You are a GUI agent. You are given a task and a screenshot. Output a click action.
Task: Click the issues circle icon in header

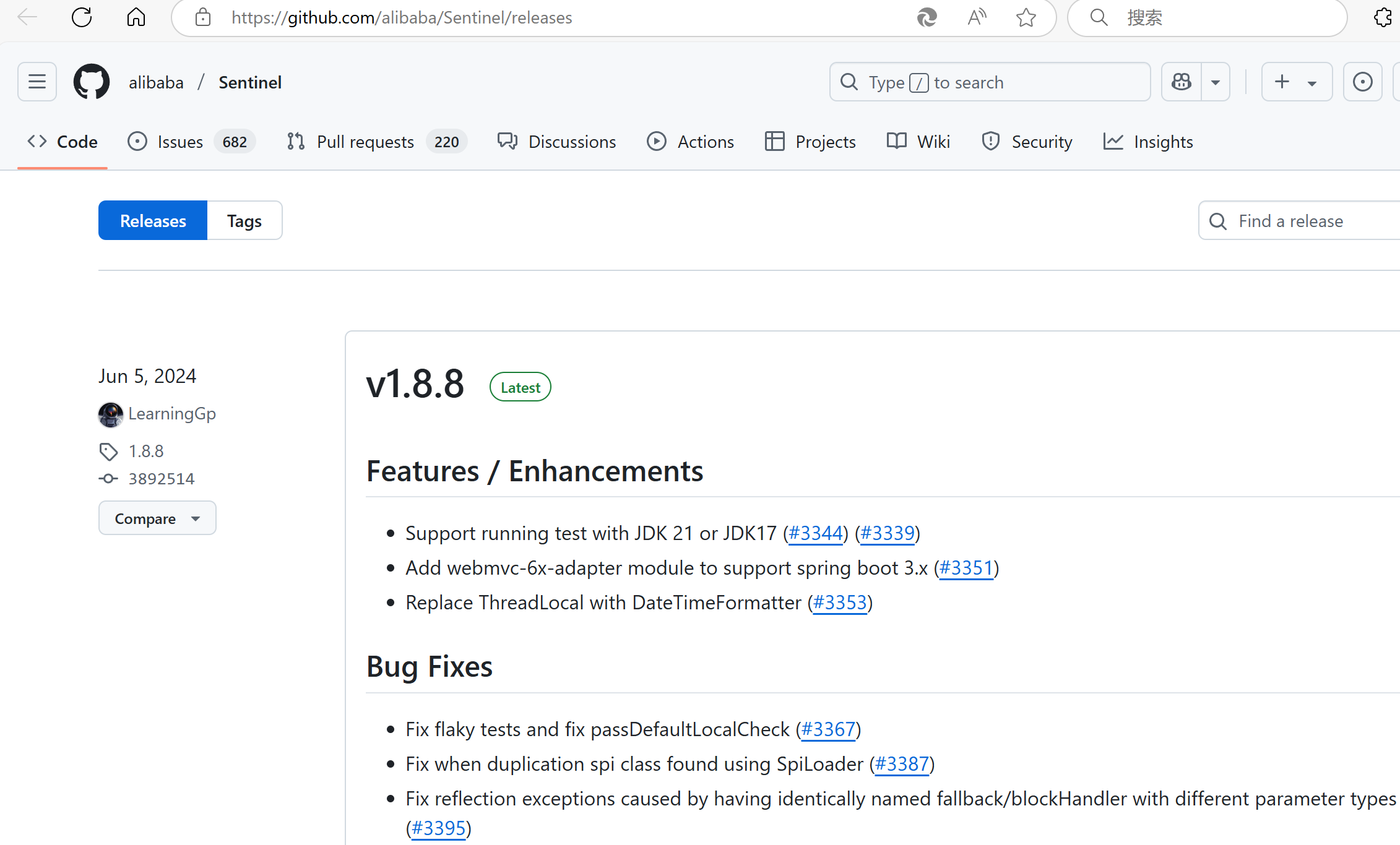pyautogui.click(x=1362, y=82)
